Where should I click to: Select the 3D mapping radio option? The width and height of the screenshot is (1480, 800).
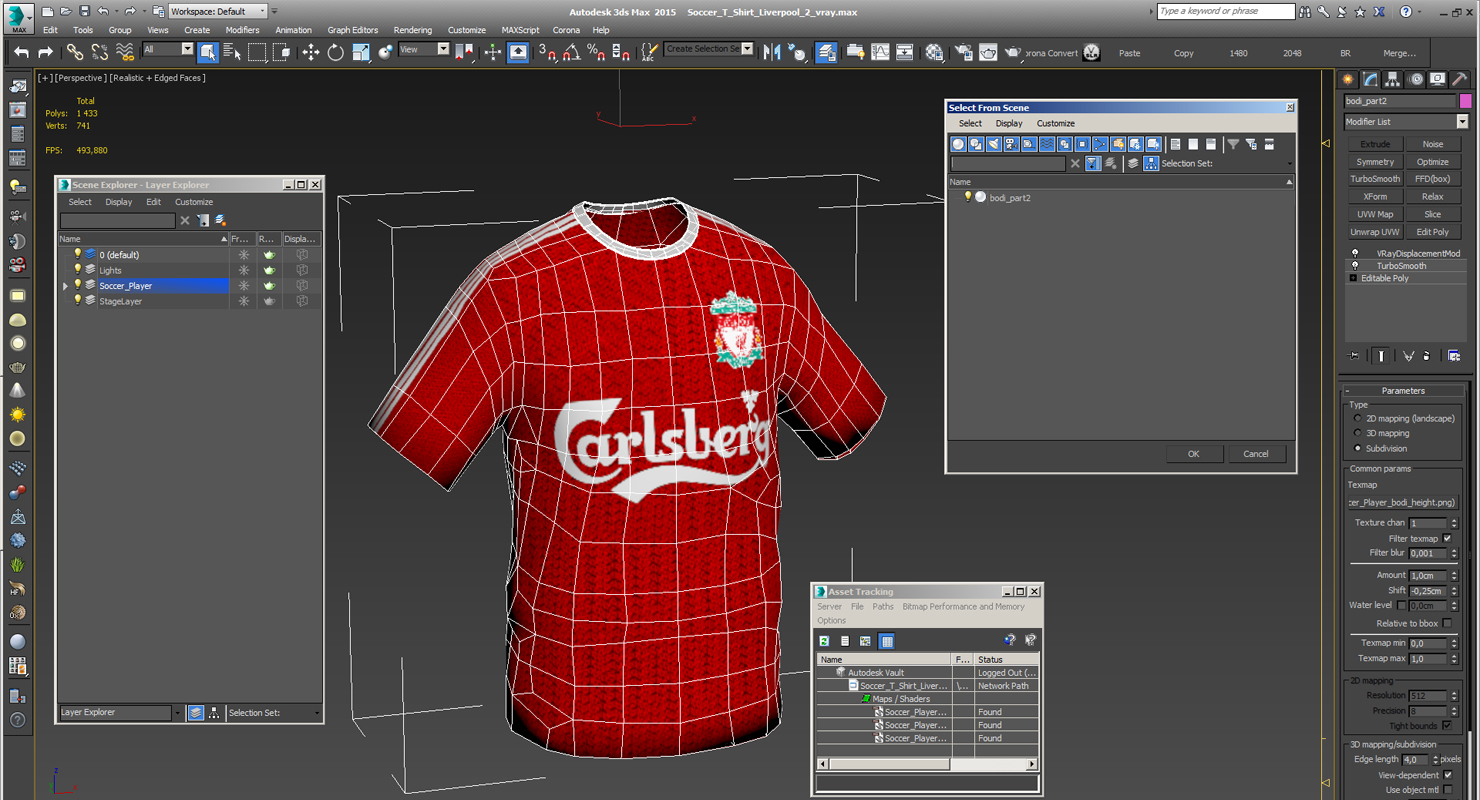(1357, 433)
